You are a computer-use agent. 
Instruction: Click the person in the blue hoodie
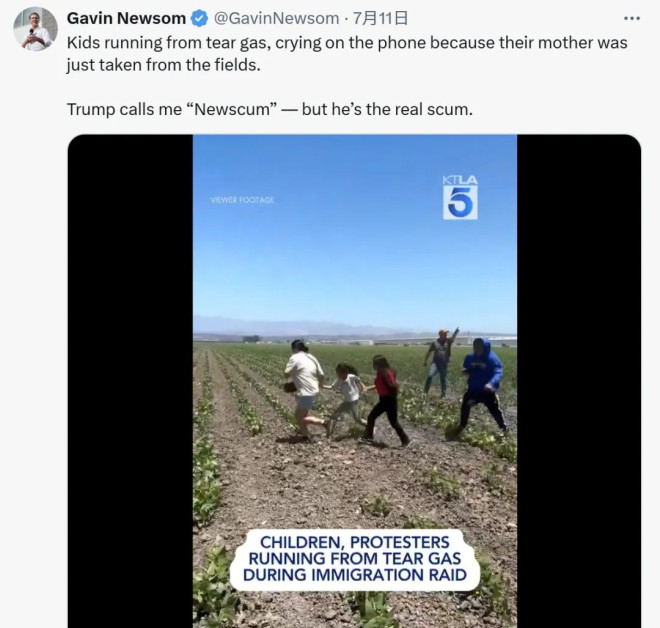(481, 387)
